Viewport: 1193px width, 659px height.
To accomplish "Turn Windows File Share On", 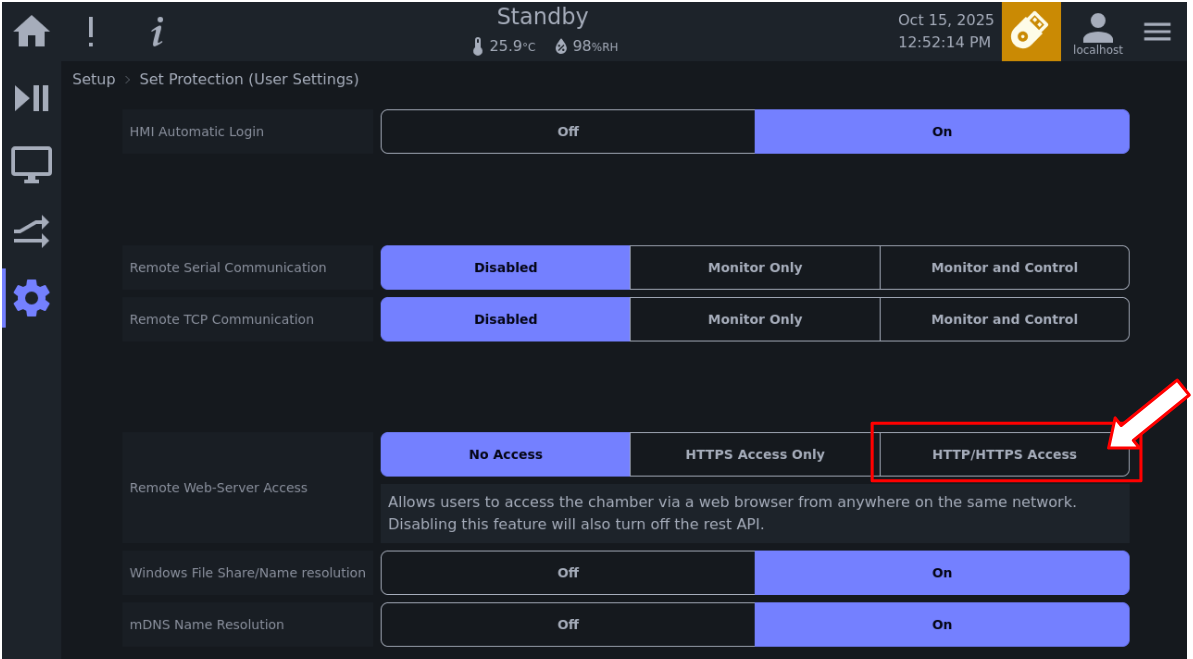I will tap(942, 573).
